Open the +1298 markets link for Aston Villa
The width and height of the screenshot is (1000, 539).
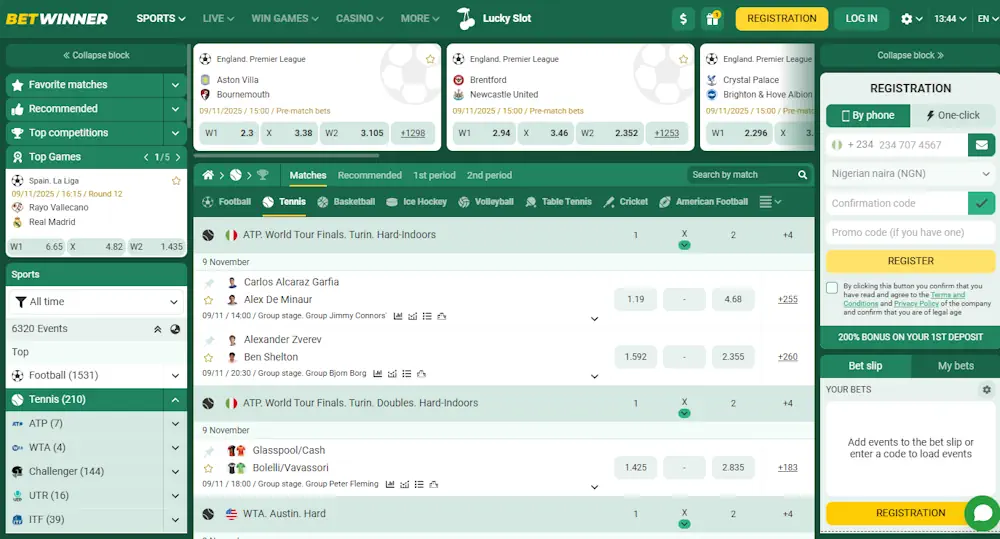(x=413, y=133)
